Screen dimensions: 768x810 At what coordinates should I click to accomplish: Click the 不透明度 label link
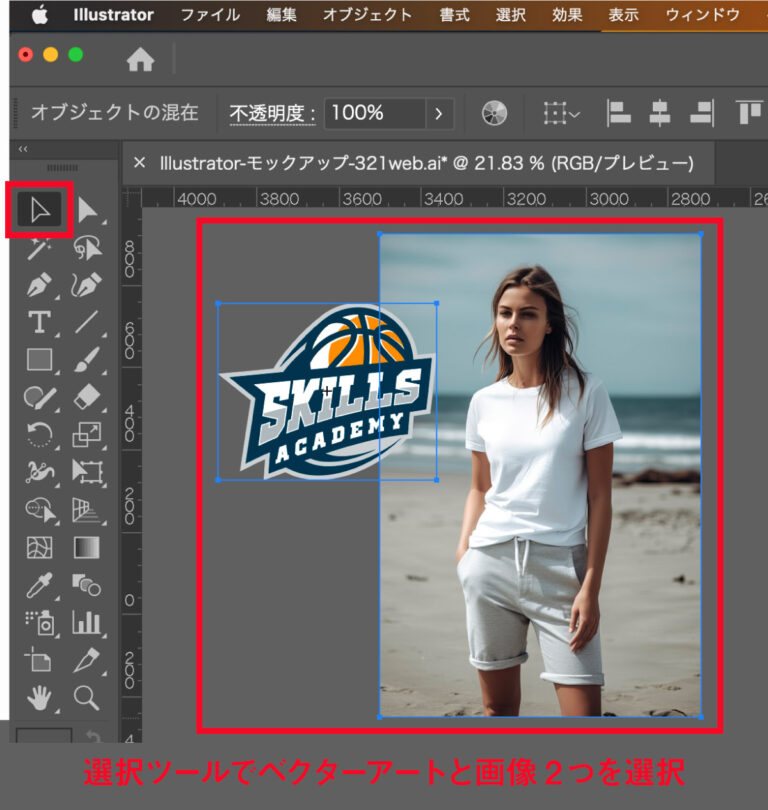272,113
